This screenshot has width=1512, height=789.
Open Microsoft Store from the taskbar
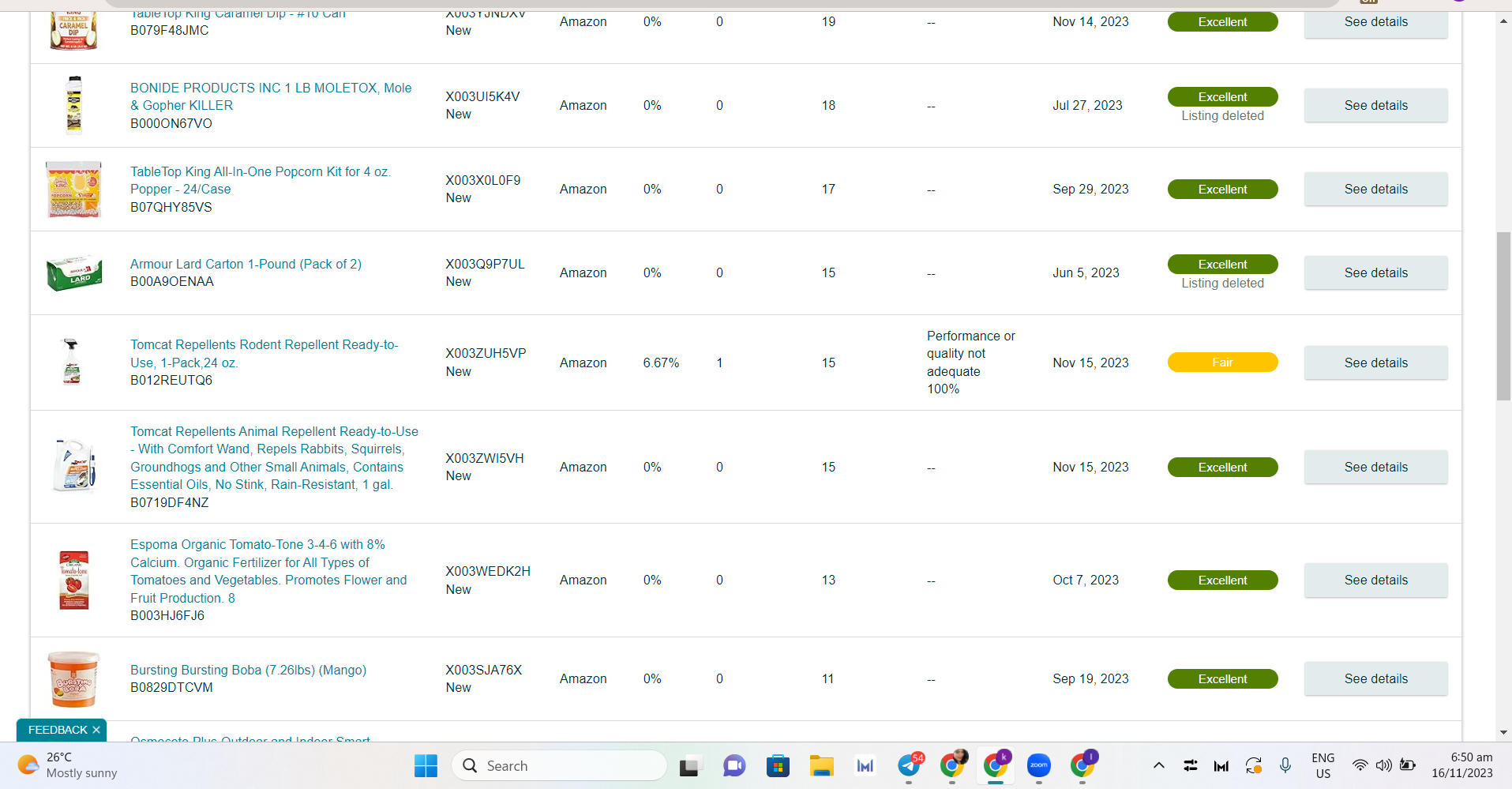tap(778, 765)
